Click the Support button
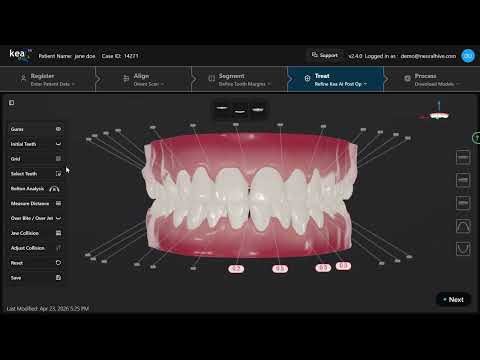The width and height of the screenshot is (480, 360). 325,55
